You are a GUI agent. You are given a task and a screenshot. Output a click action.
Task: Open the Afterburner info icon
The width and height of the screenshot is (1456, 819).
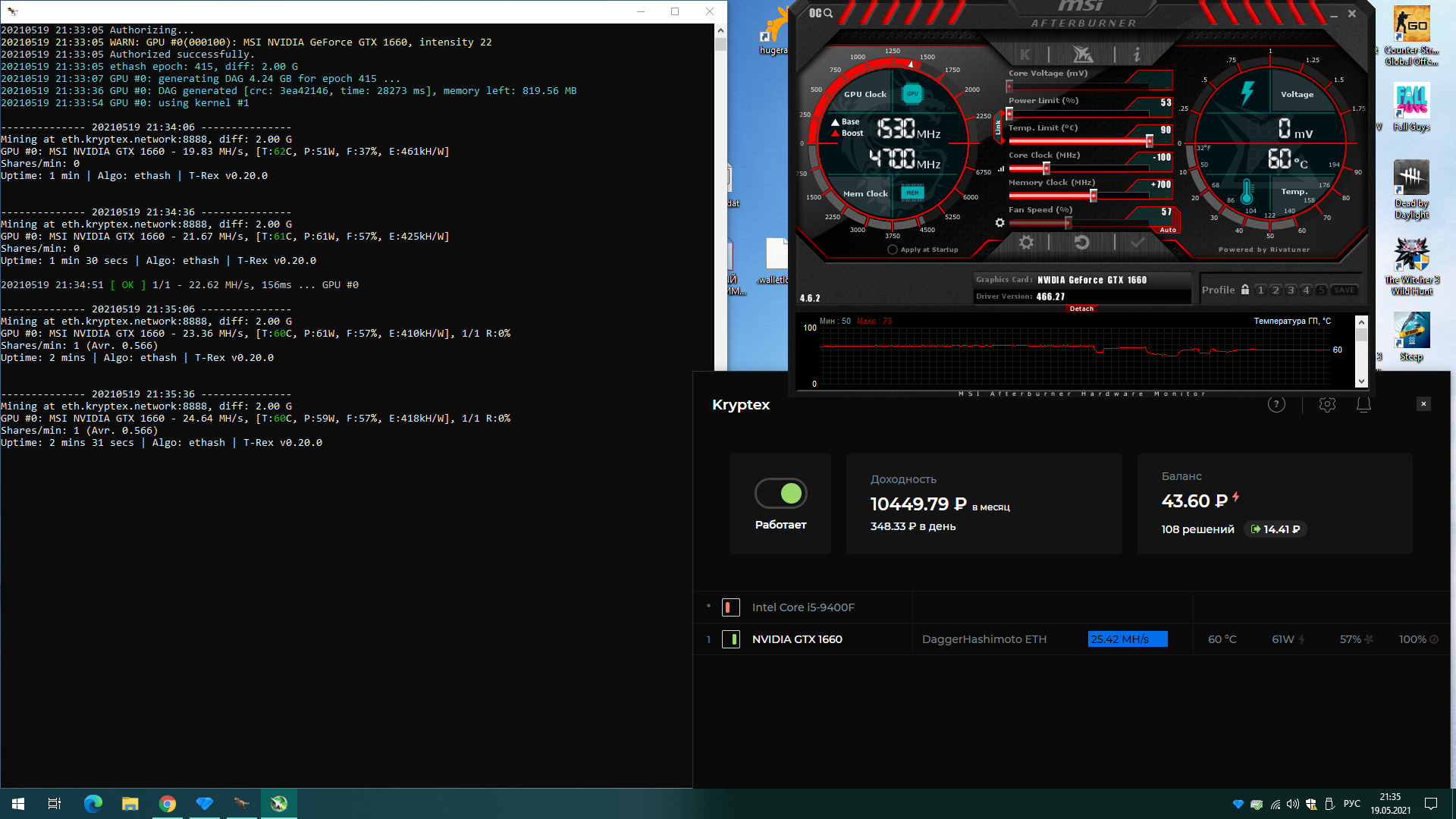tap(1136, 55)
